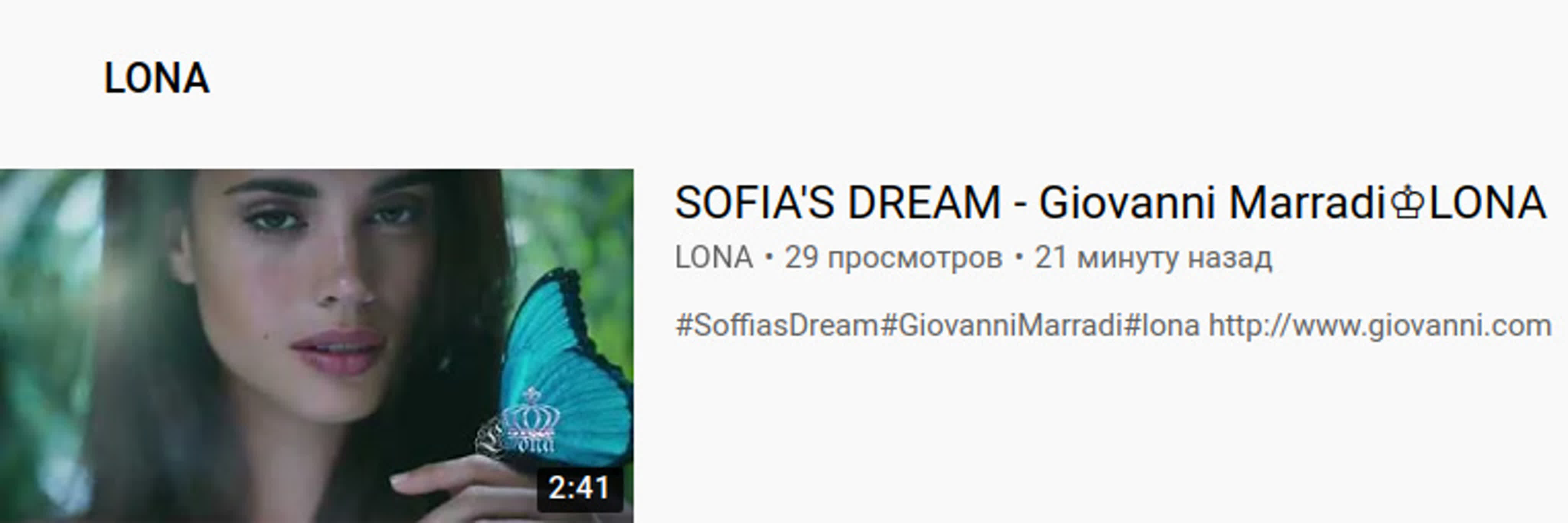
Task: Click the 29 просмотров view count
Action: pos(893,258)
